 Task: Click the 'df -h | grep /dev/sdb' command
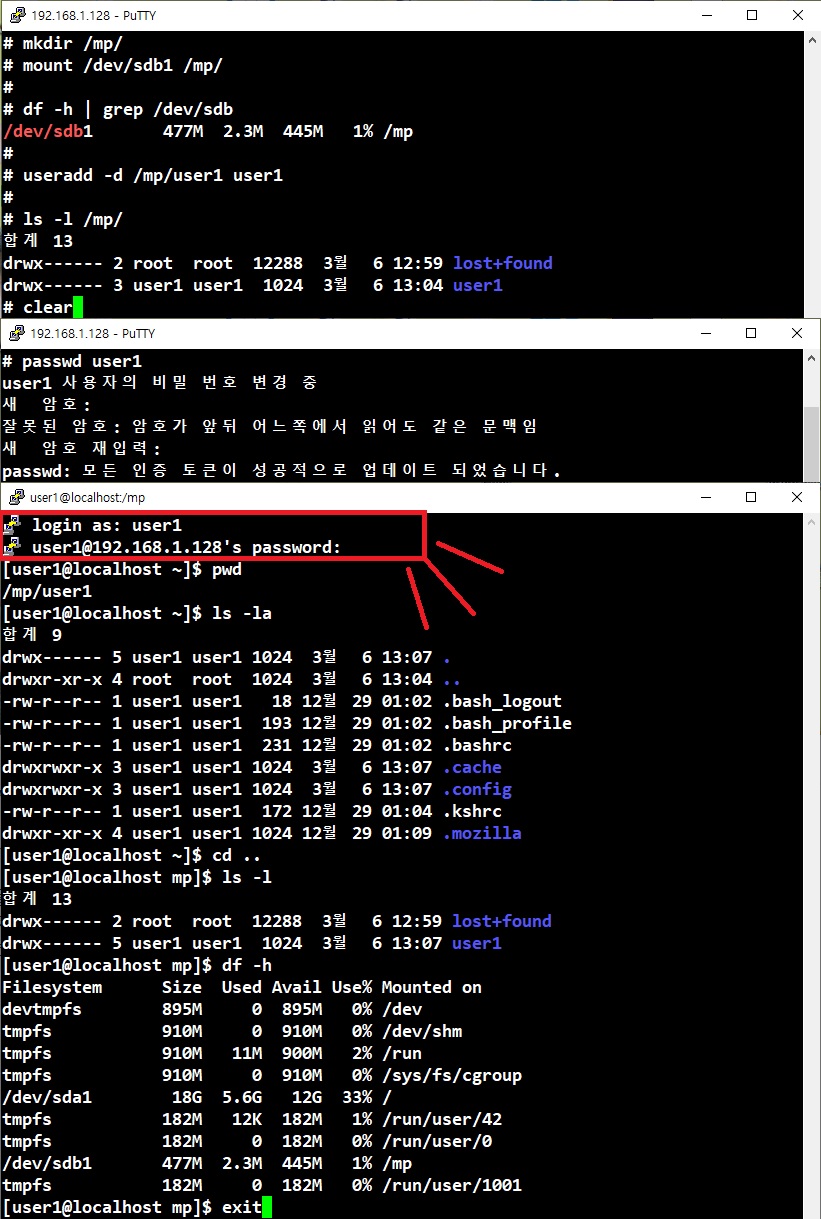coord(127,110)
